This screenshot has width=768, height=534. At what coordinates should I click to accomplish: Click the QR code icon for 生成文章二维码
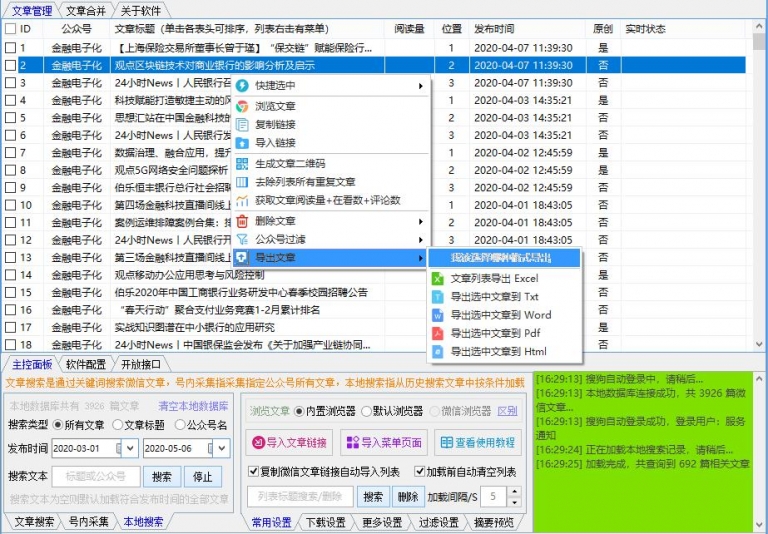242,164
